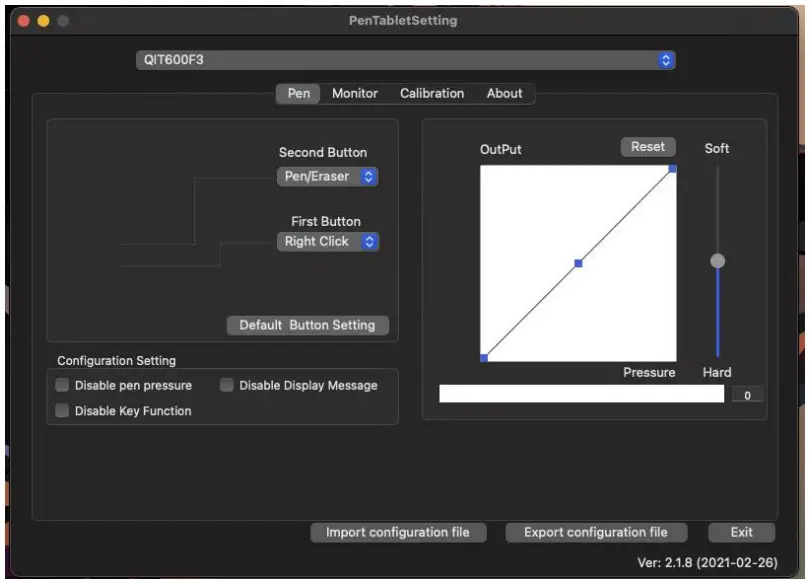Open the Second Button Pen/Eraser dropdown

click(327, 176)
